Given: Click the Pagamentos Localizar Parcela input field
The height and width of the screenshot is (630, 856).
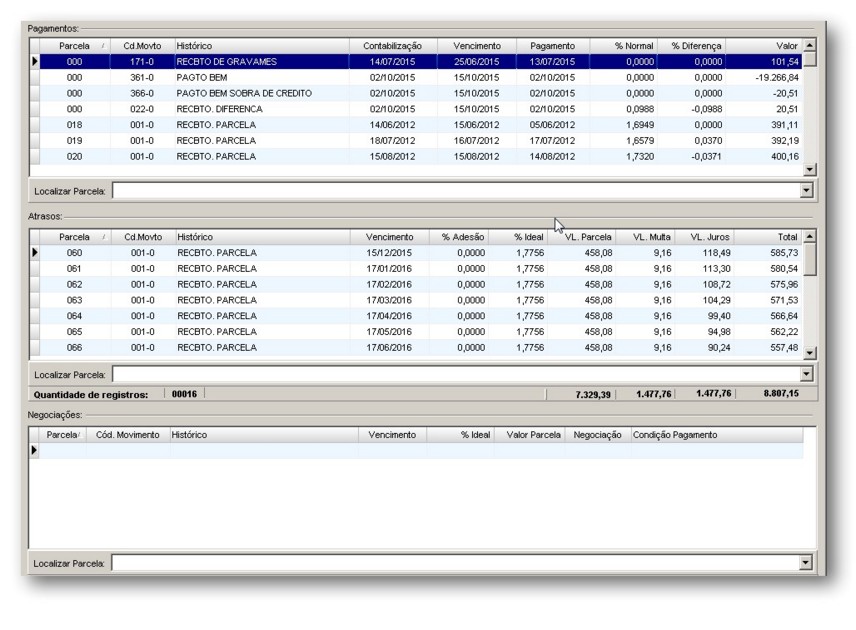Looking at the screenshot, I should (456, 191).
